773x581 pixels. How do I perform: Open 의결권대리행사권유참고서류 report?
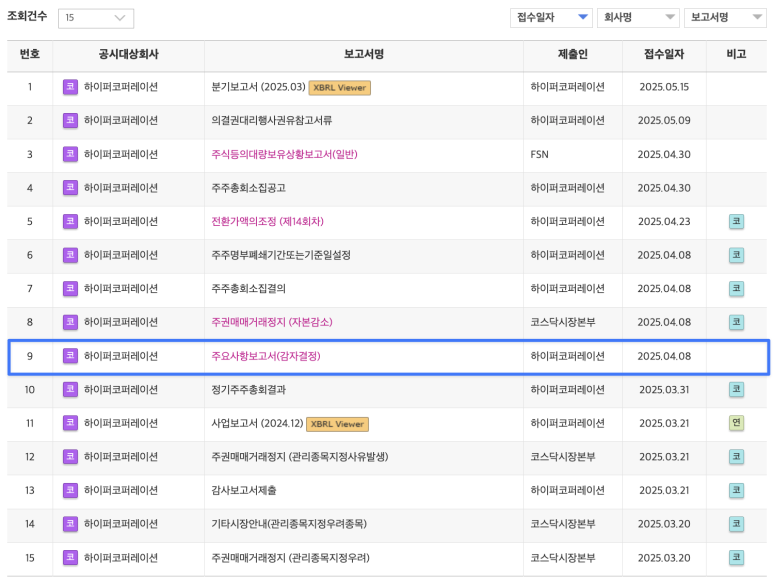(x=272, y=121)
